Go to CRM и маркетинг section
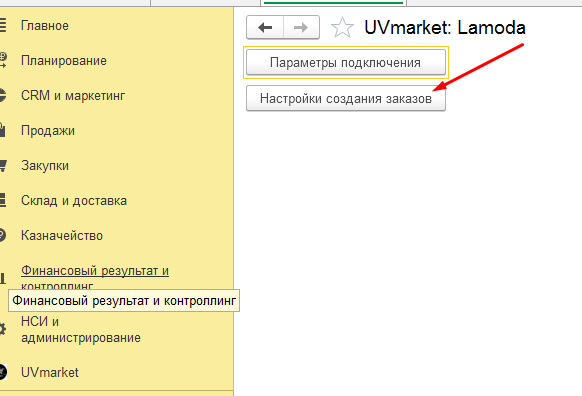The height and width of the screenshot is (396, 582). pos(73,95)
